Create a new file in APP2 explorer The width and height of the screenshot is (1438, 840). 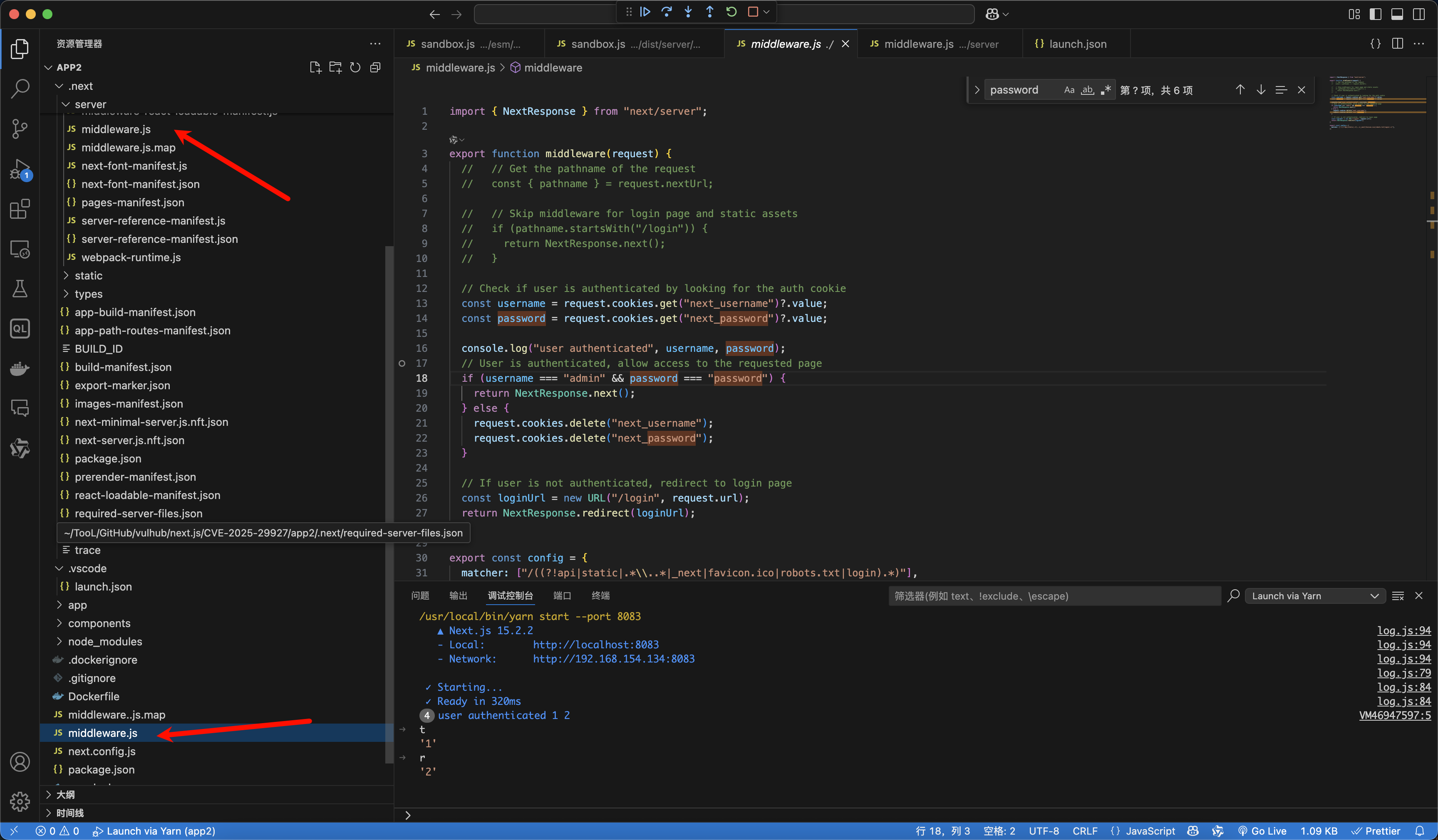pos(315,68)
